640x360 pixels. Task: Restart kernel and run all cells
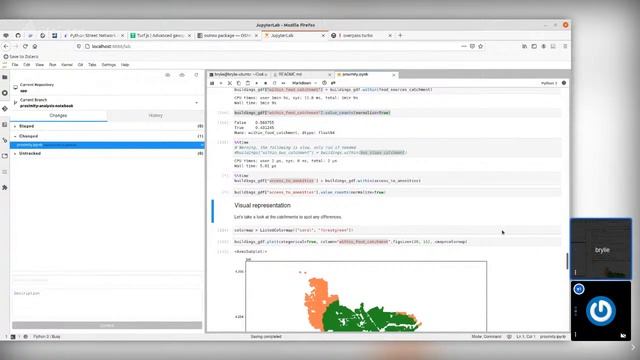tap(284, 83)
